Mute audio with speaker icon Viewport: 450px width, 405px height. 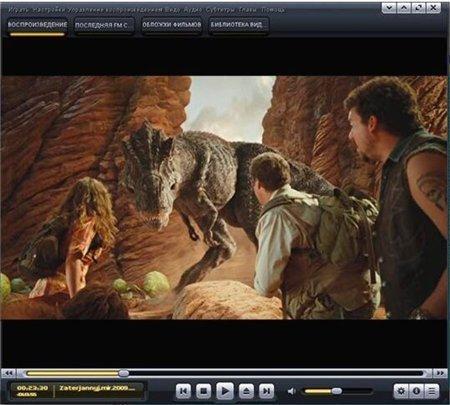[x=292, y=391]
